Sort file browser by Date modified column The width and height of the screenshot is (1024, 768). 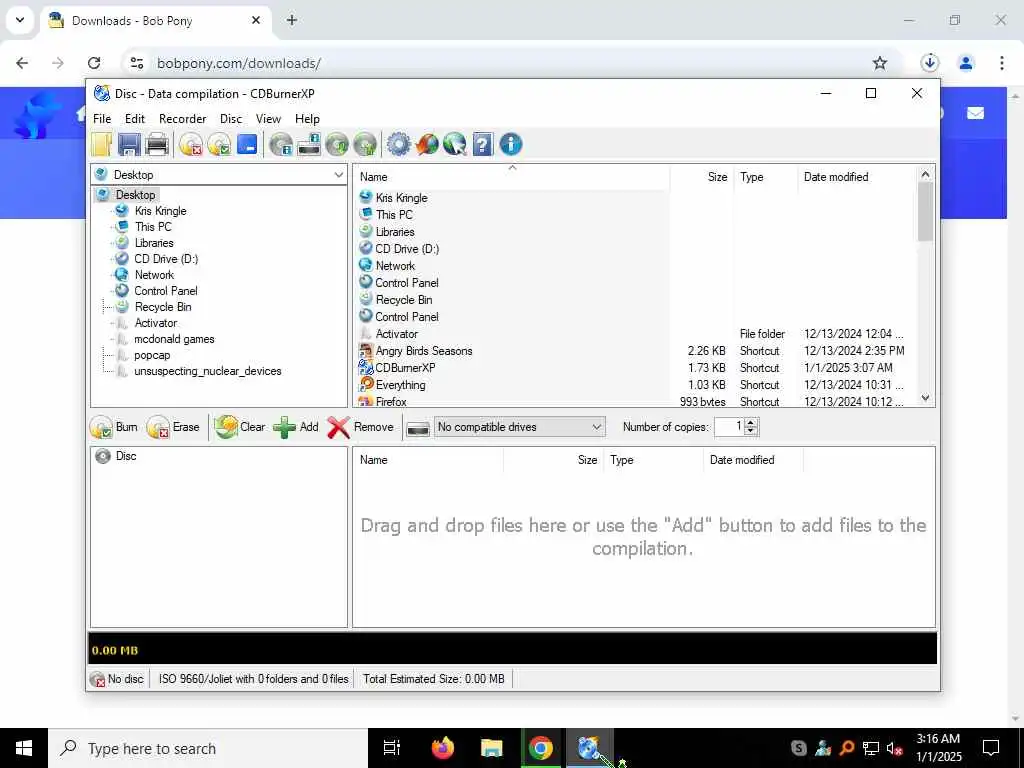coord(857,177)
